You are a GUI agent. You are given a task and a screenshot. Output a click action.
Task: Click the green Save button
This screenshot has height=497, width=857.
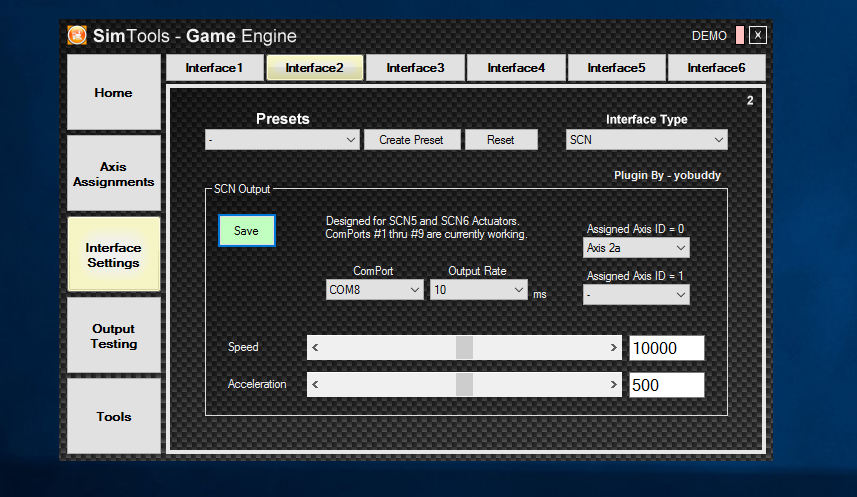pyautogui.click(x=246, y=231)
